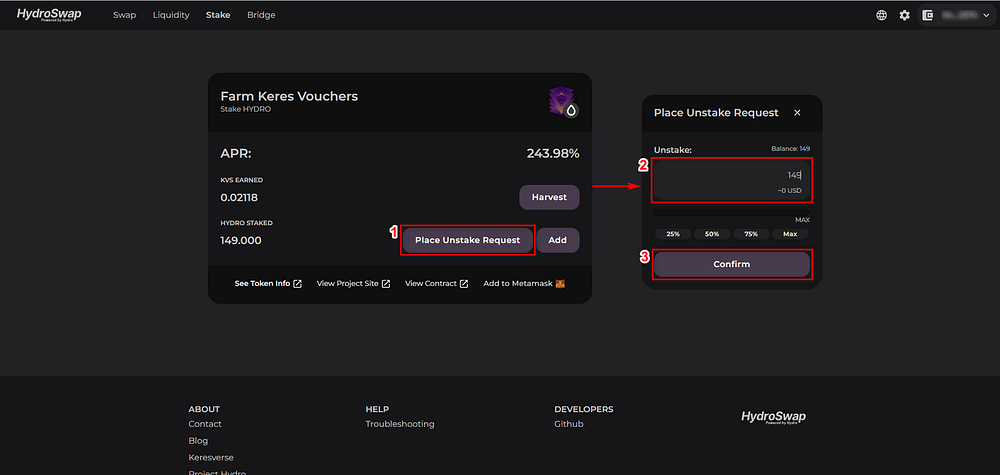Viewport: 1000px width, 475px height.
Task: Click the Add stake button
Action: point(557,240)
